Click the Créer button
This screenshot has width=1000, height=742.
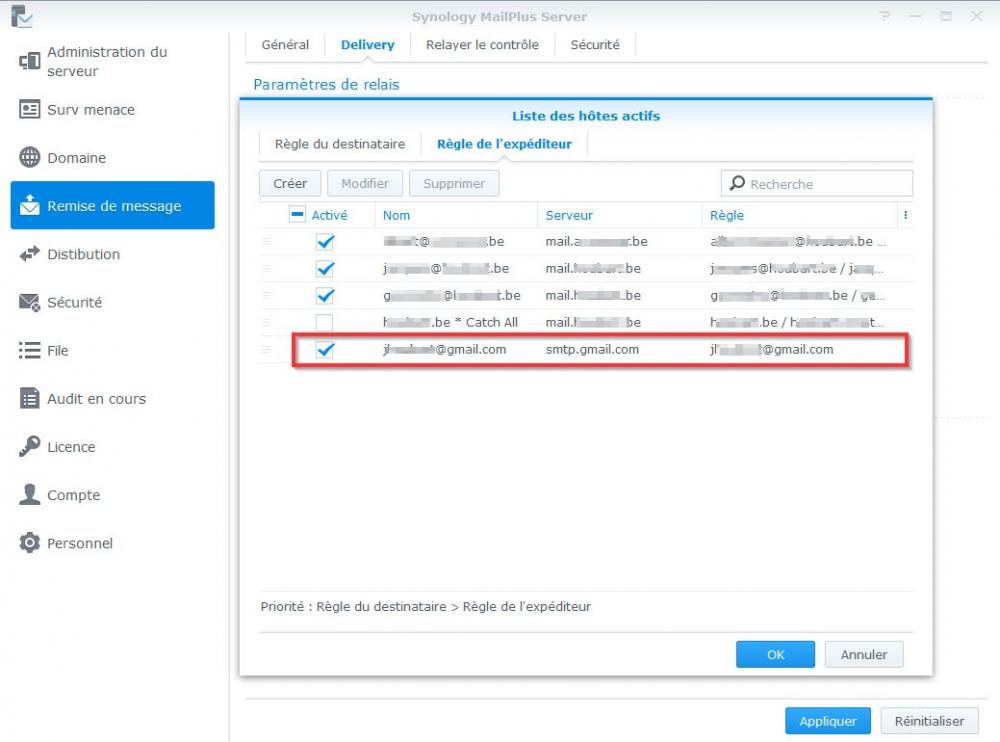tap(290, 183)
